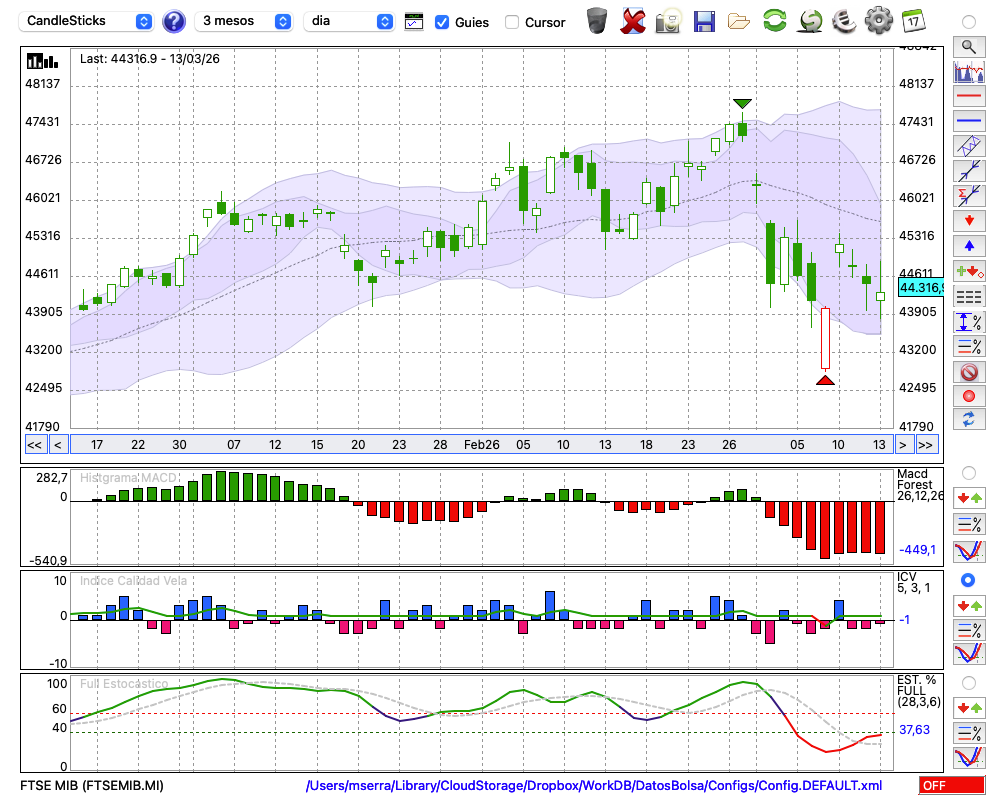
Task: Enable the Cursor checkbox
Action: 511,22
